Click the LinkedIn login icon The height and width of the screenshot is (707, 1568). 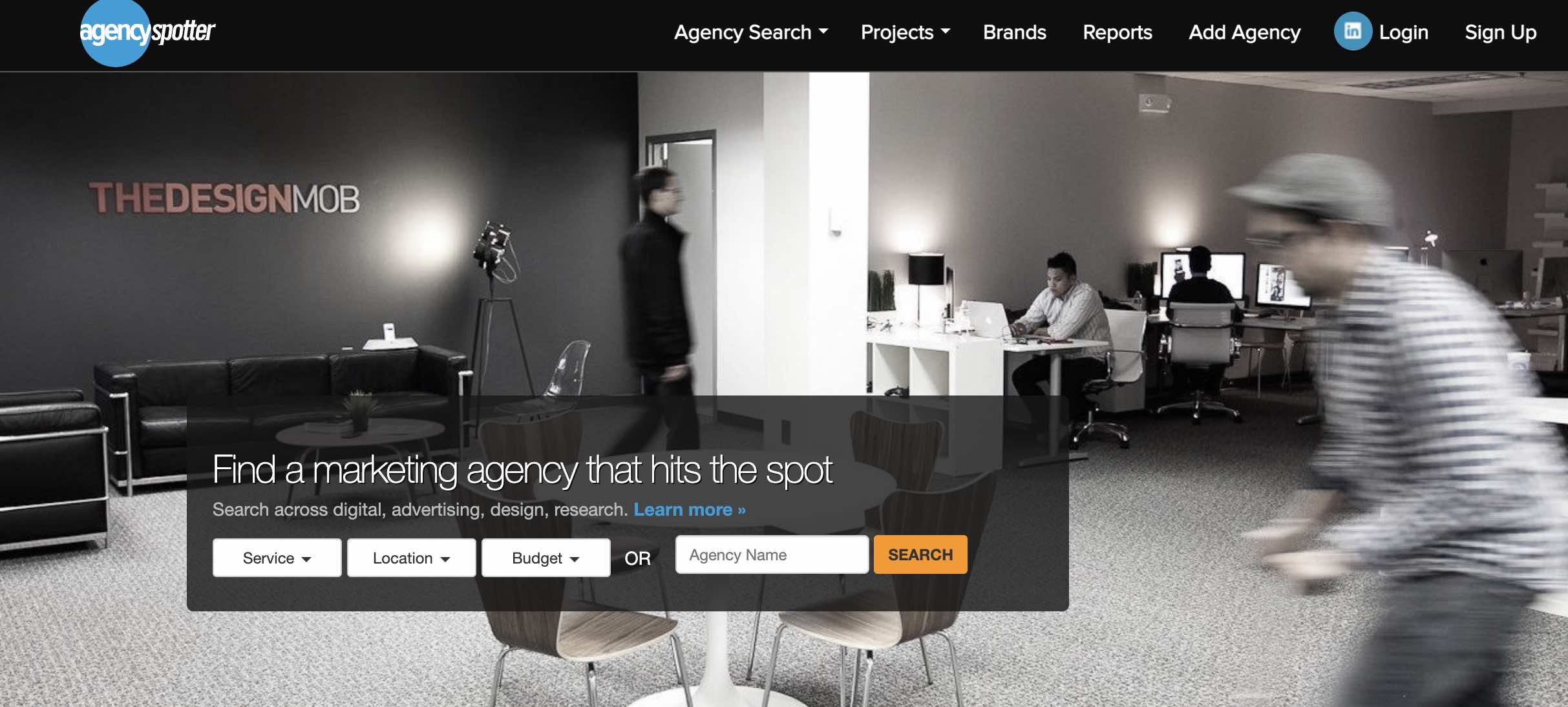coord(1352,30)
